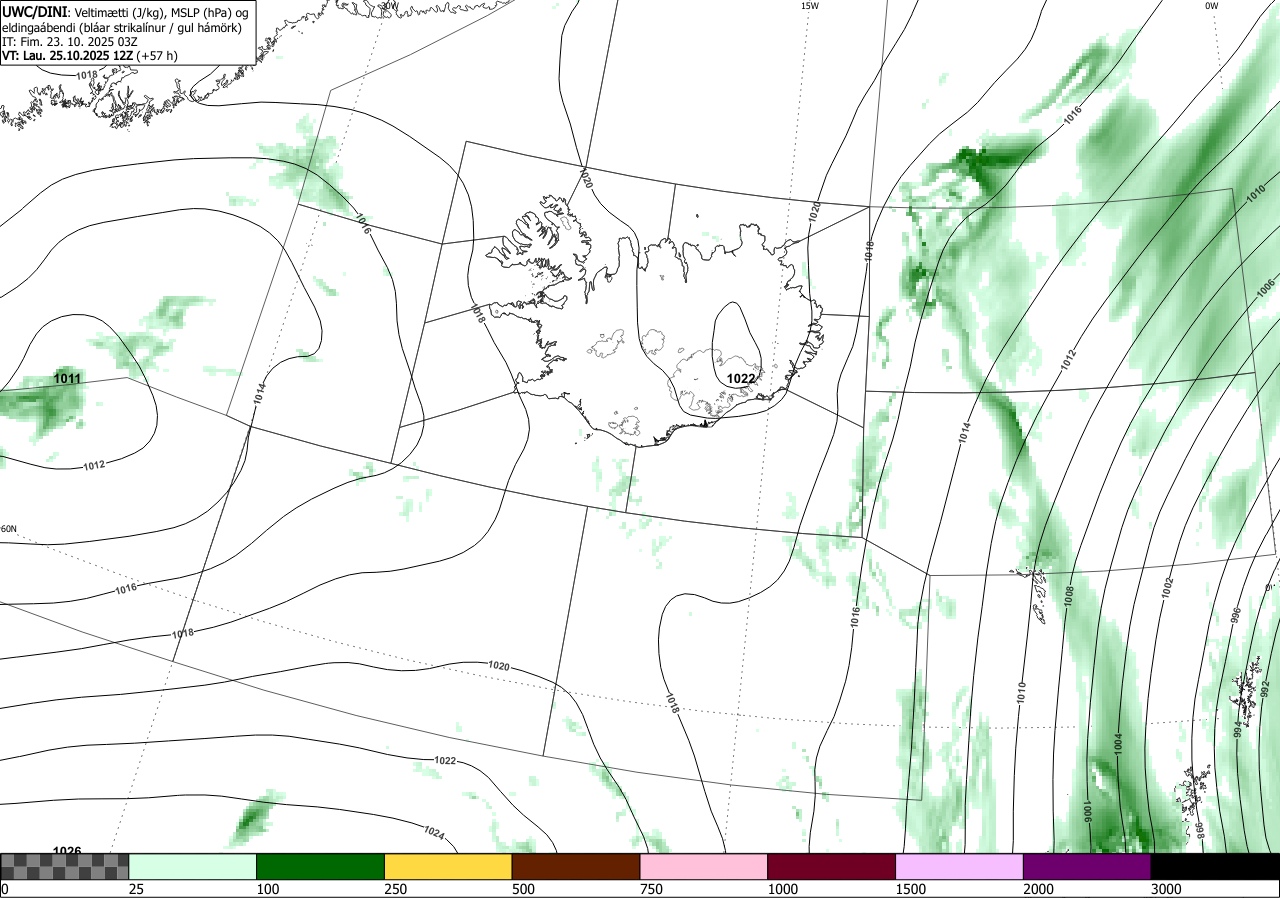
Task: Click the bold "1011" low pressure label
Action: 68,379
